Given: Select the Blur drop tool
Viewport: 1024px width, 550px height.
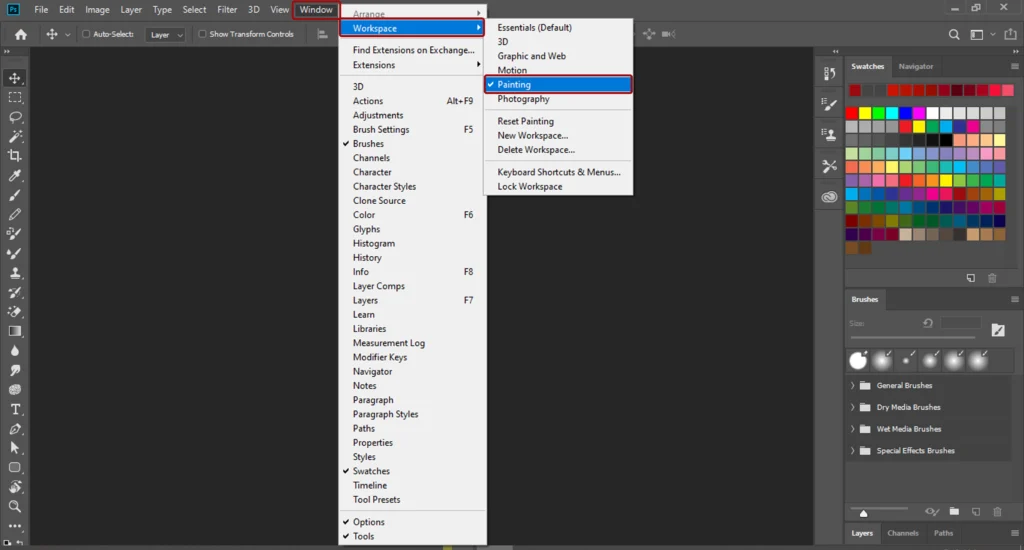Looking at the screenshot, I should [x=14, y=351].
